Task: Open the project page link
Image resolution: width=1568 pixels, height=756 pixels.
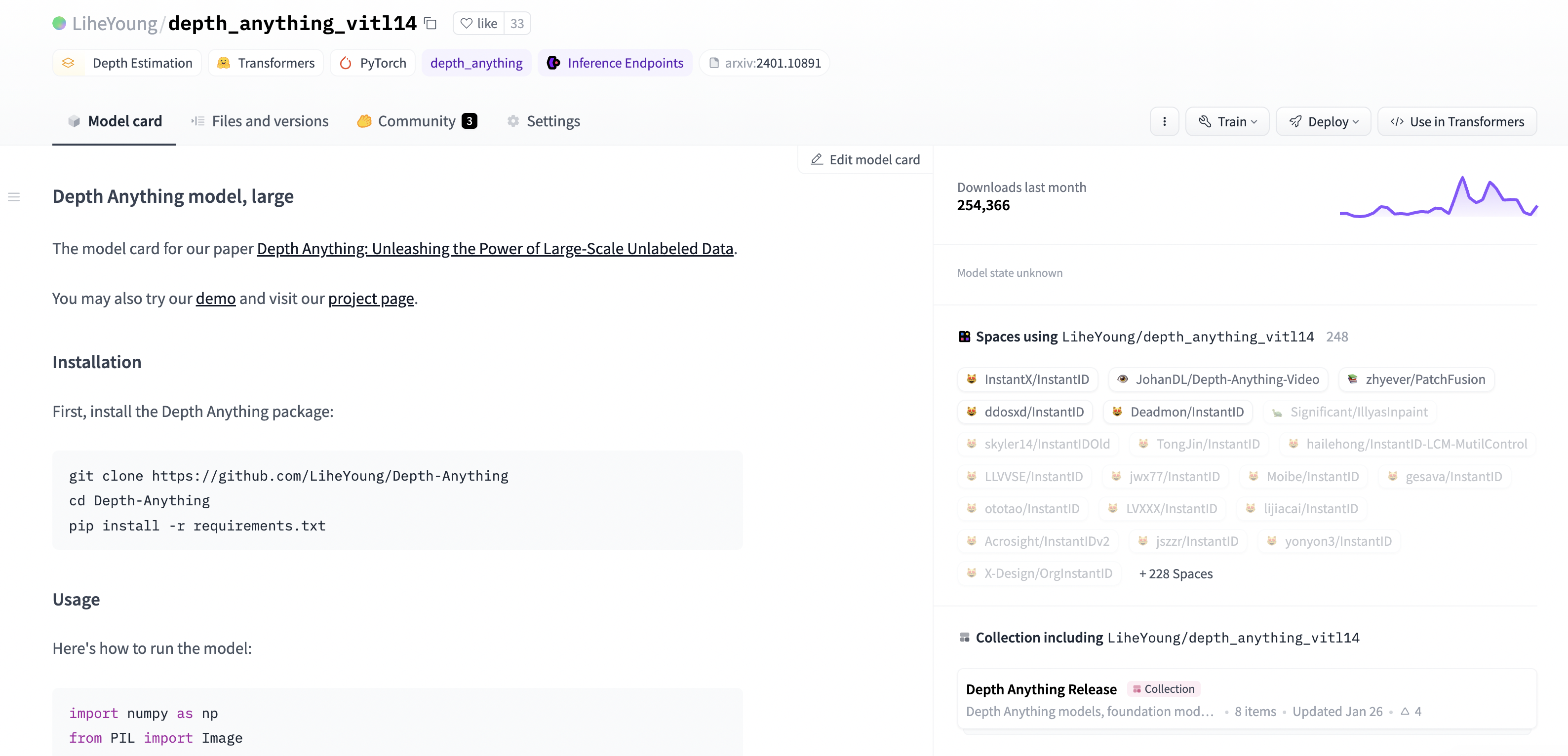Action: pyautogui.click(x=371, y=299)
